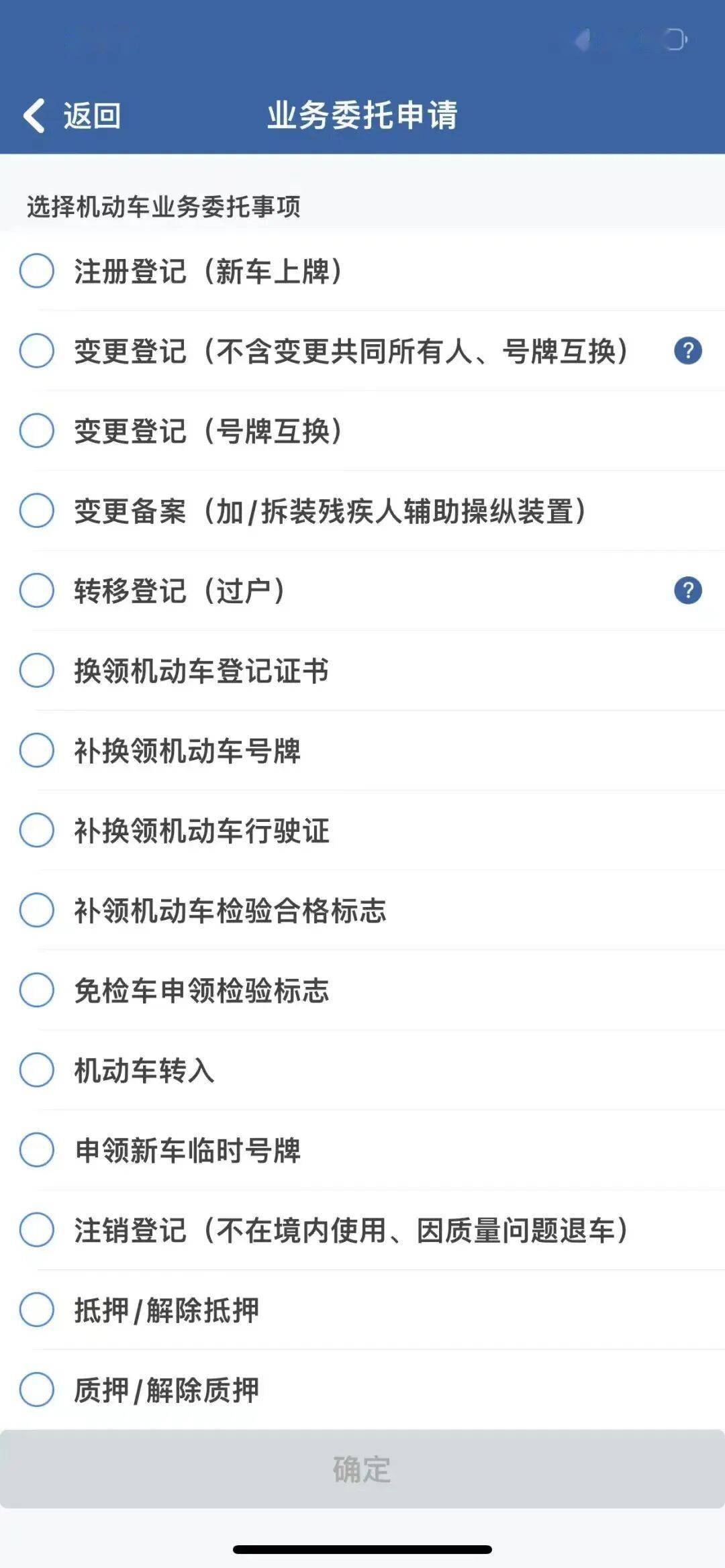Select 质押/解除质押 radio button

pyautogui.click(x=37, y=1389)
